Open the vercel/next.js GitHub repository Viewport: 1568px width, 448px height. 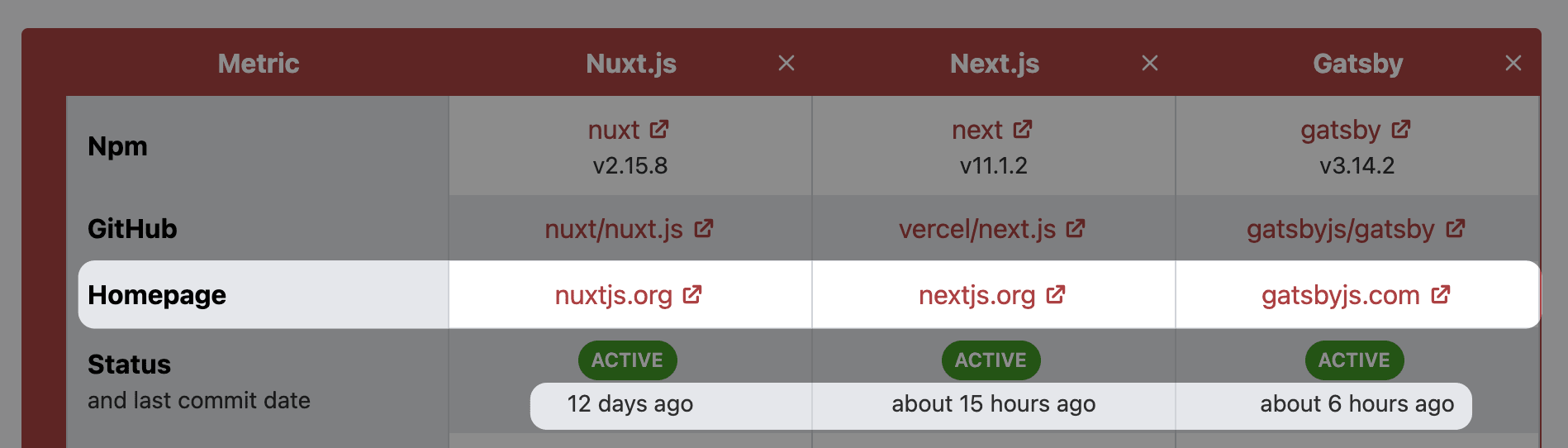coord(977,229)
